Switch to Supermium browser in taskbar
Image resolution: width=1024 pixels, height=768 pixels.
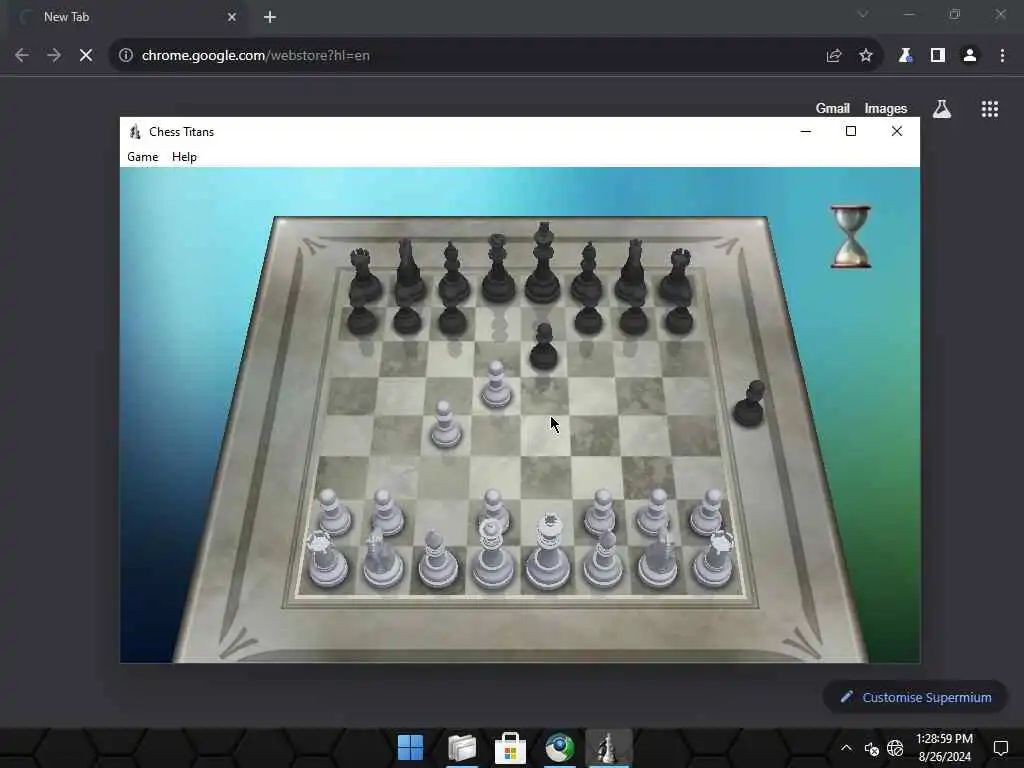click(x=560, y=748)
